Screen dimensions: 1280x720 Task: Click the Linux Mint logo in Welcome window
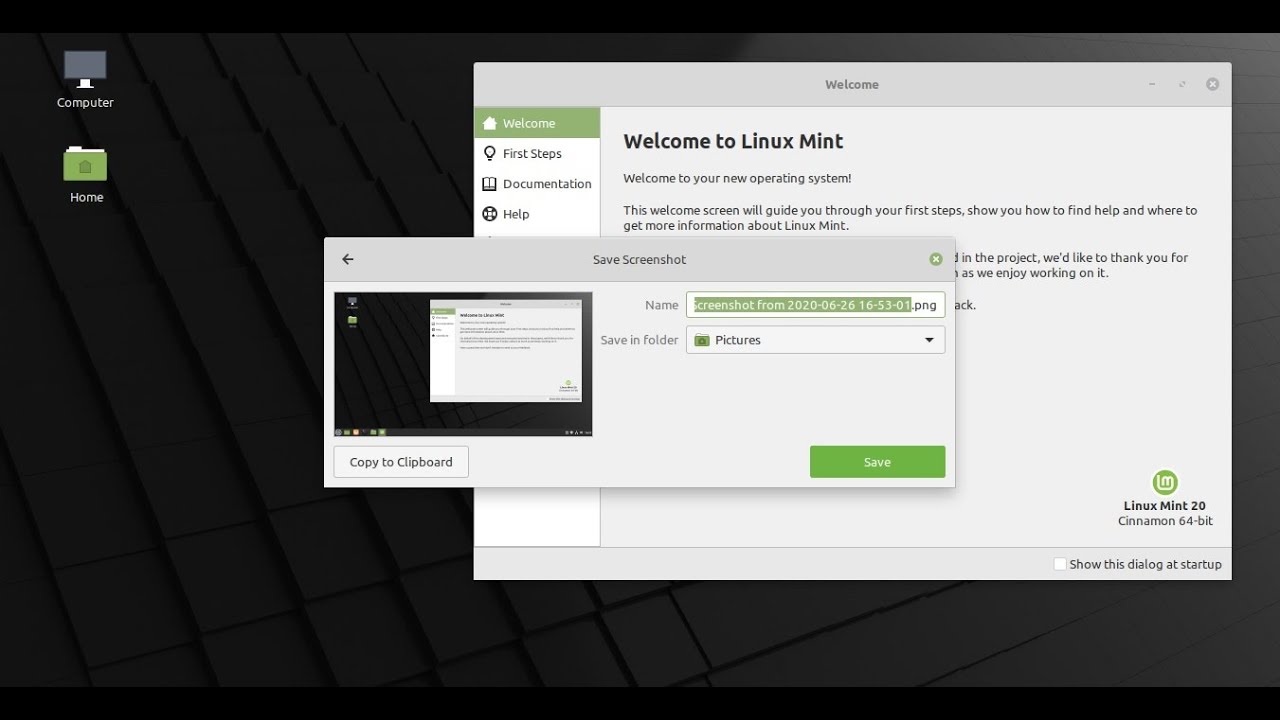click(x=1165, y=483)
